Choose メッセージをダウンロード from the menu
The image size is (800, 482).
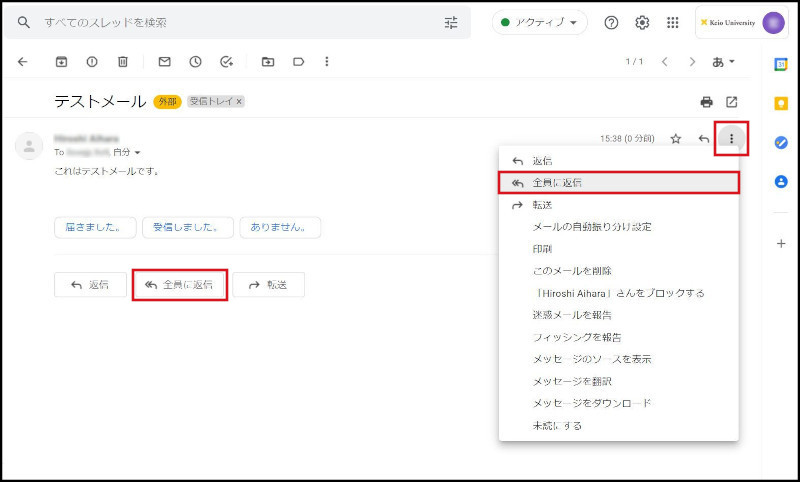(592, 403)
